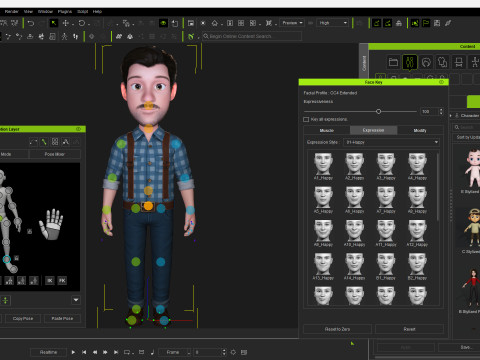480x360 pixels.
Task: Click the footsteps icon in second toolbar
Action: click(x=76, y=36)
